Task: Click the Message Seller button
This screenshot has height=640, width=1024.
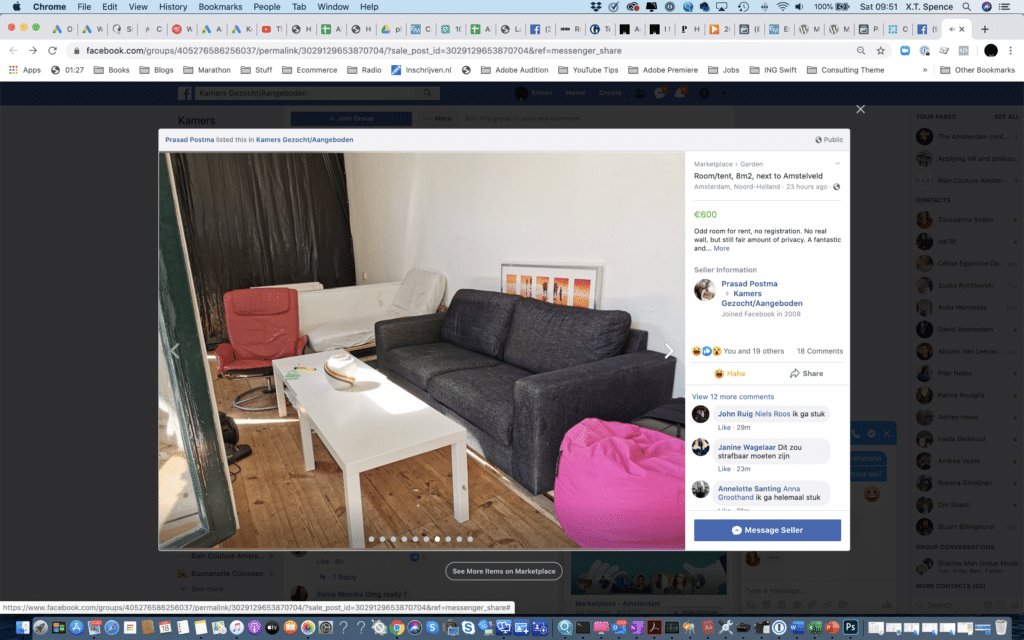Action: tap(767, 530)
